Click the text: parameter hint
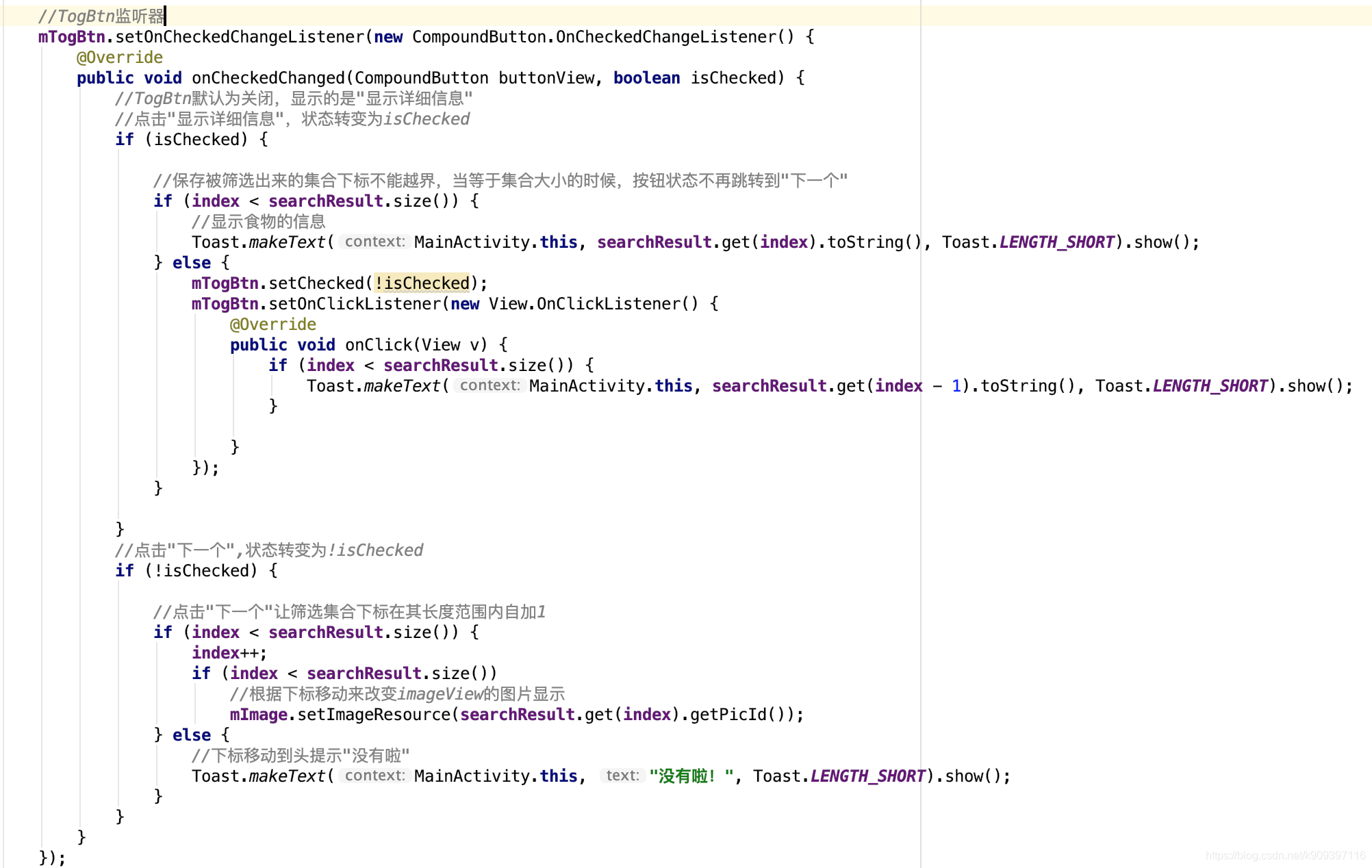The height and width of the screenshot is (868, 1372). [x=622, y=776]
